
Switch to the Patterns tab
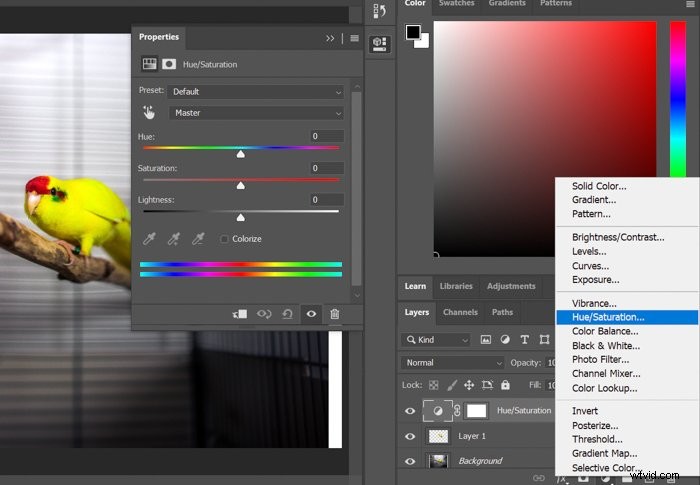(x=556, y=4)
